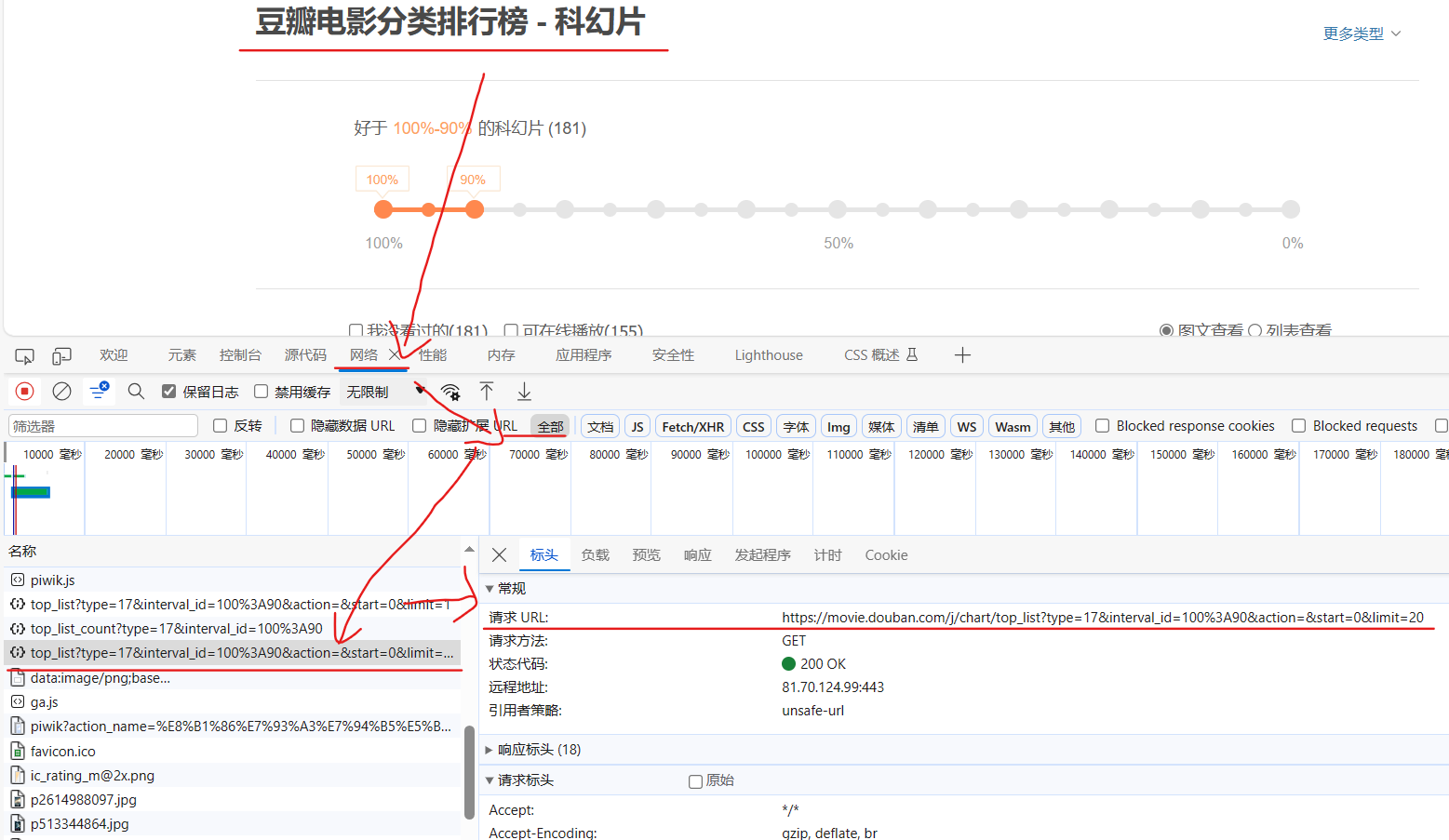Export HAR file with download arrow
The height and width of the screenshot is (840, 1449).
[x=525, y=392]
